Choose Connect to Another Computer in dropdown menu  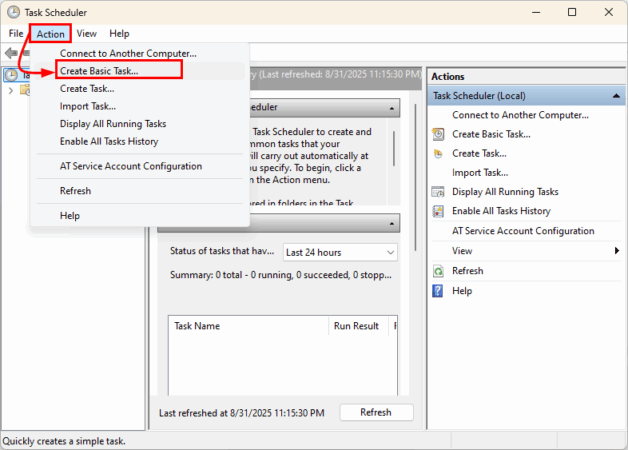[139, 53]
